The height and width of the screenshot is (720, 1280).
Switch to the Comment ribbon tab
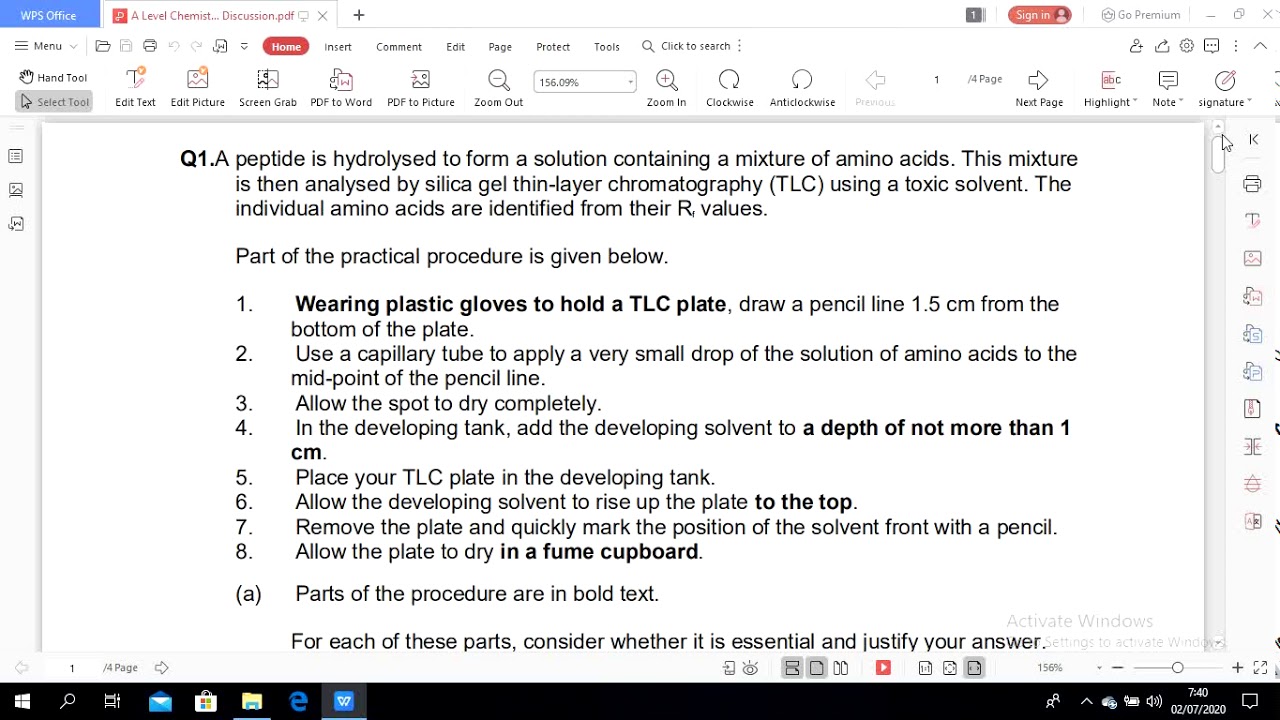click(399, 46)
